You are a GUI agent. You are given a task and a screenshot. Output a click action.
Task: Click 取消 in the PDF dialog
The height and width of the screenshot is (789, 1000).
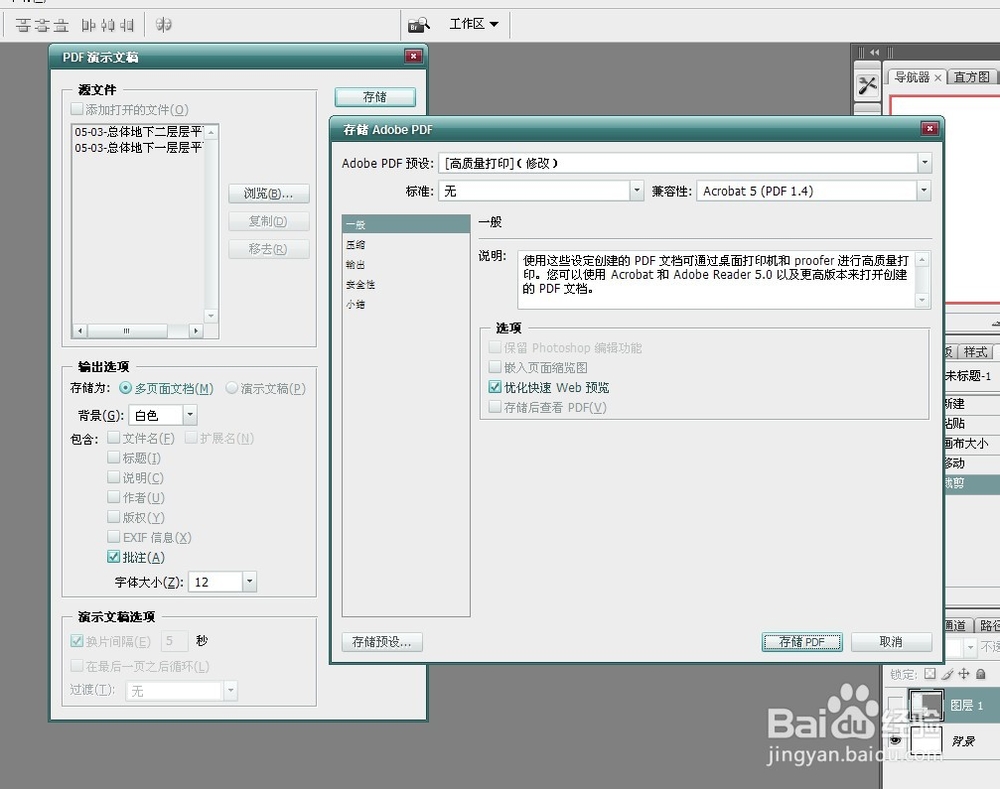tap(891, 642)
